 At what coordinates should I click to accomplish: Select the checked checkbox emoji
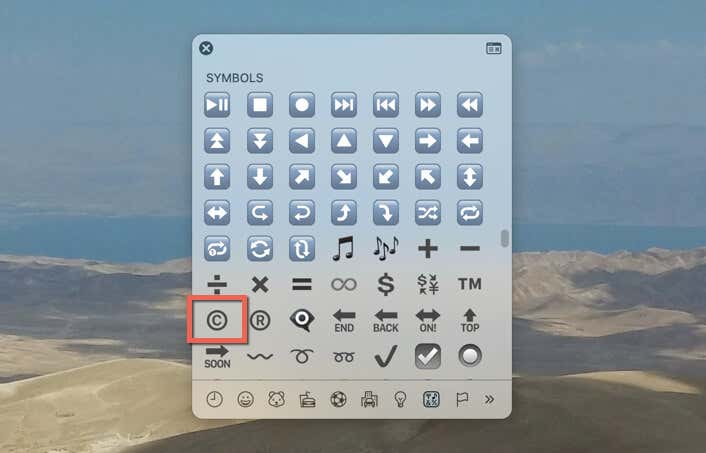(428, 356)
